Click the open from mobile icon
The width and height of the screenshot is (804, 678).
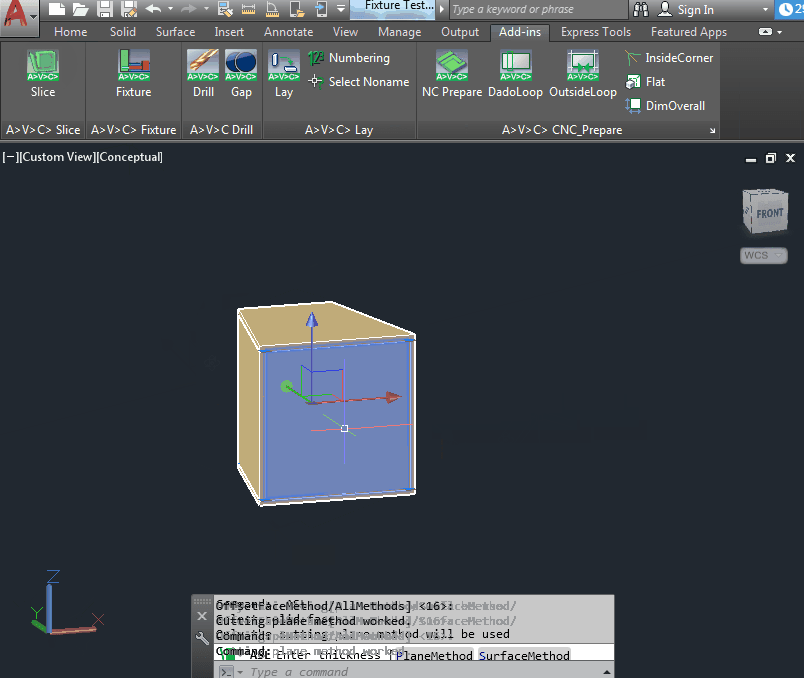point(297,9)
